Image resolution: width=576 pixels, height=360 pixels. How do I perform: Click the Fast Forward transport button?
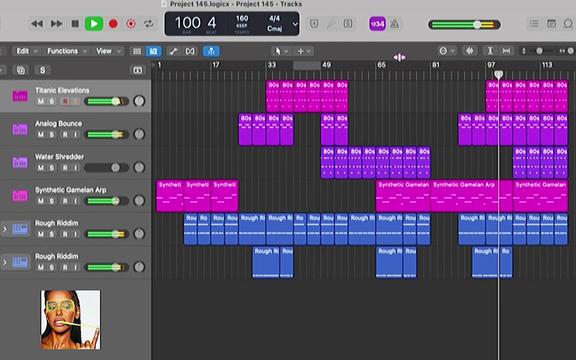56,24
